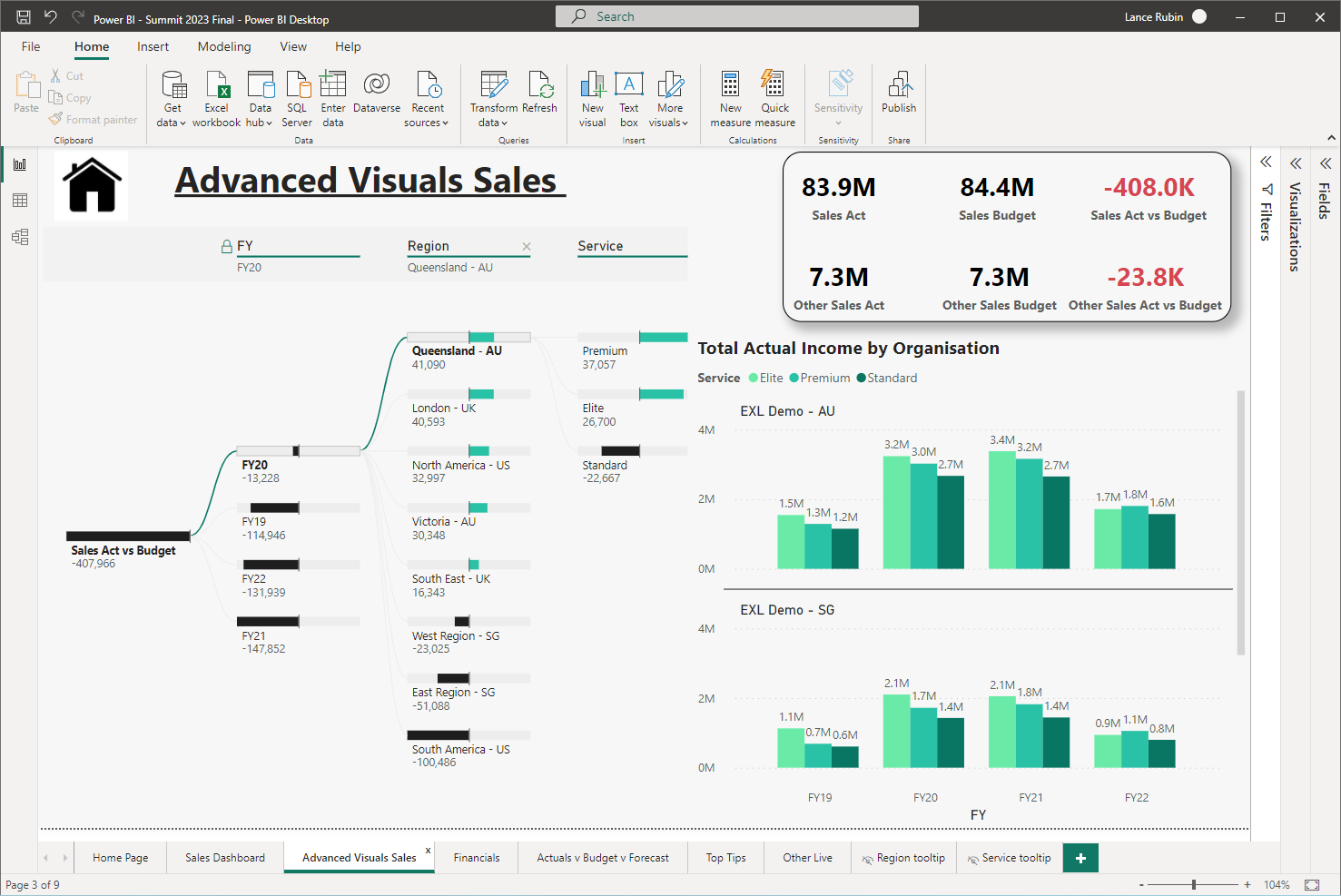Open the Modeling ribbon tab
The image size is (1341, 896).
(224, 46)
